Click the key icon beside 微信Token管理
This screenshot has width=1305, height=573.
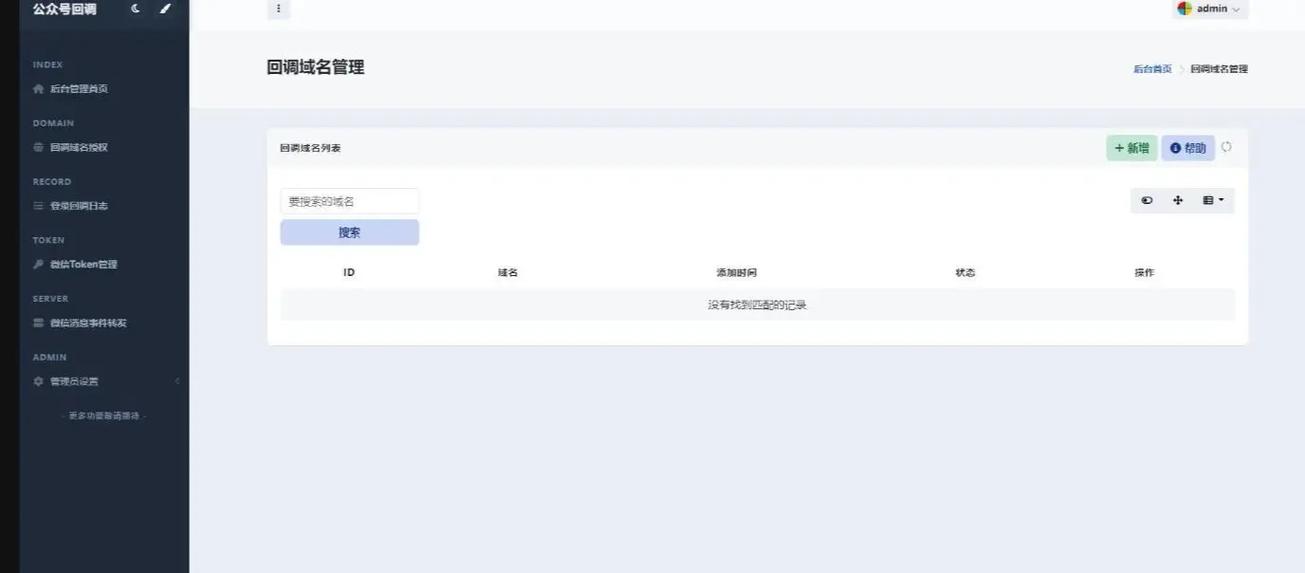(38, 264)
